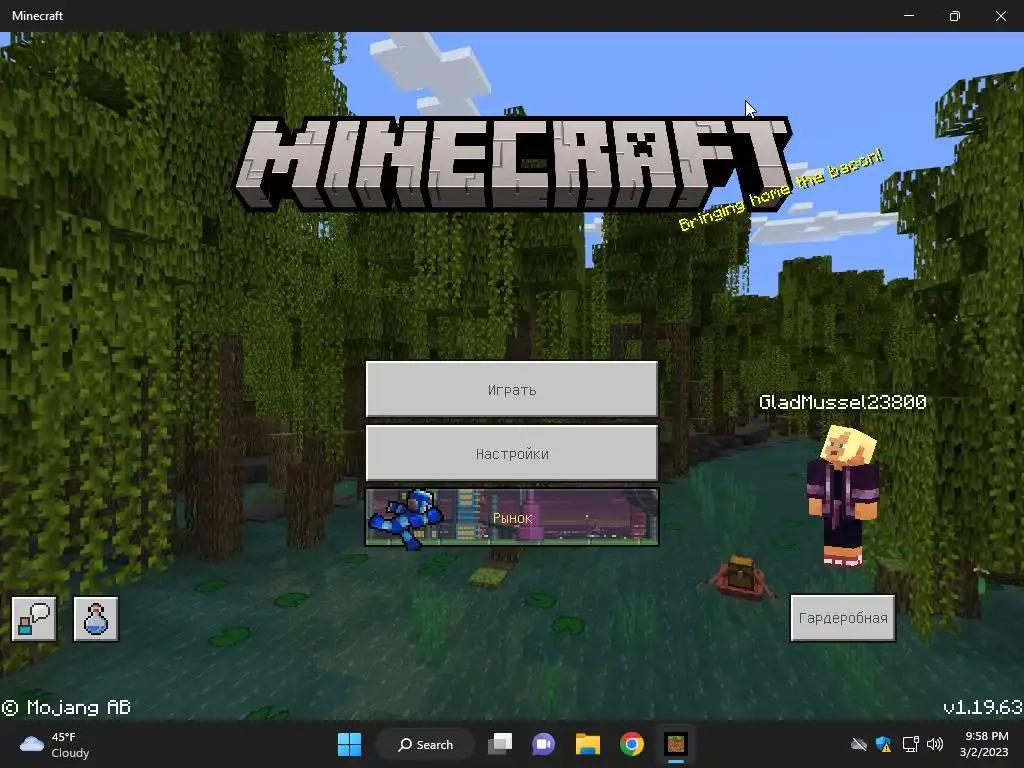Open the volume speaker tray icon
The height and width of the screenshot is (768, 1024).
pos(935,744)
